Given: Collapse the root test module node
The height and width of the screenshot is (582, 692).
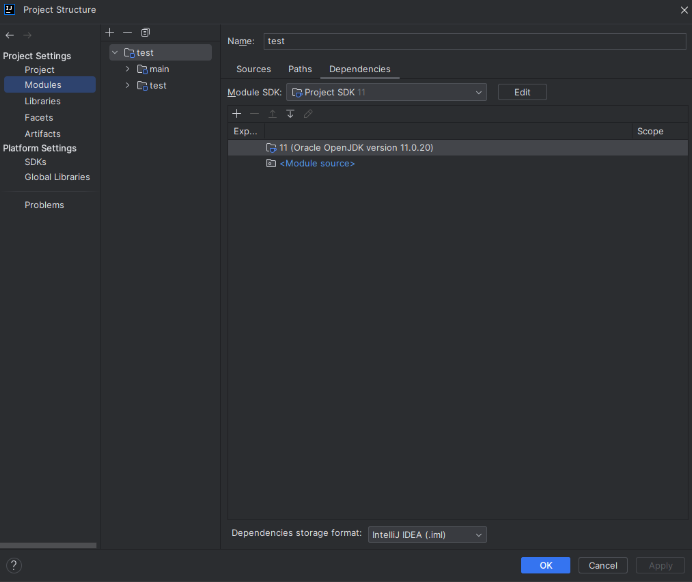Looking at the screenshot, I should point(115,53).
